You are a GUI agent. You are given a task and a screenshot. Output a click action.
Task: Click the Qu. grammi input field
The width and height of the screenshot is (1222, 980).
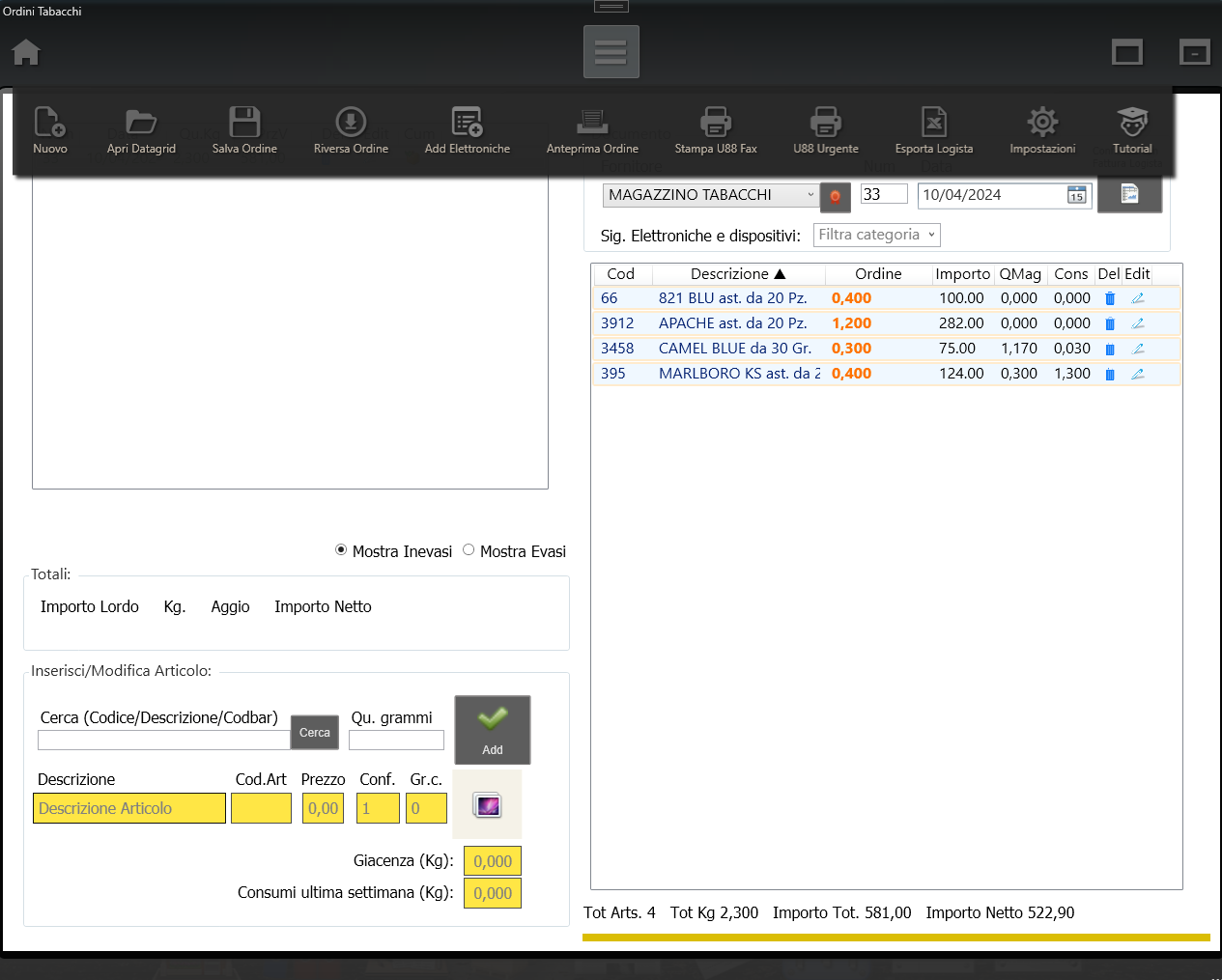[x=396, y=741]
